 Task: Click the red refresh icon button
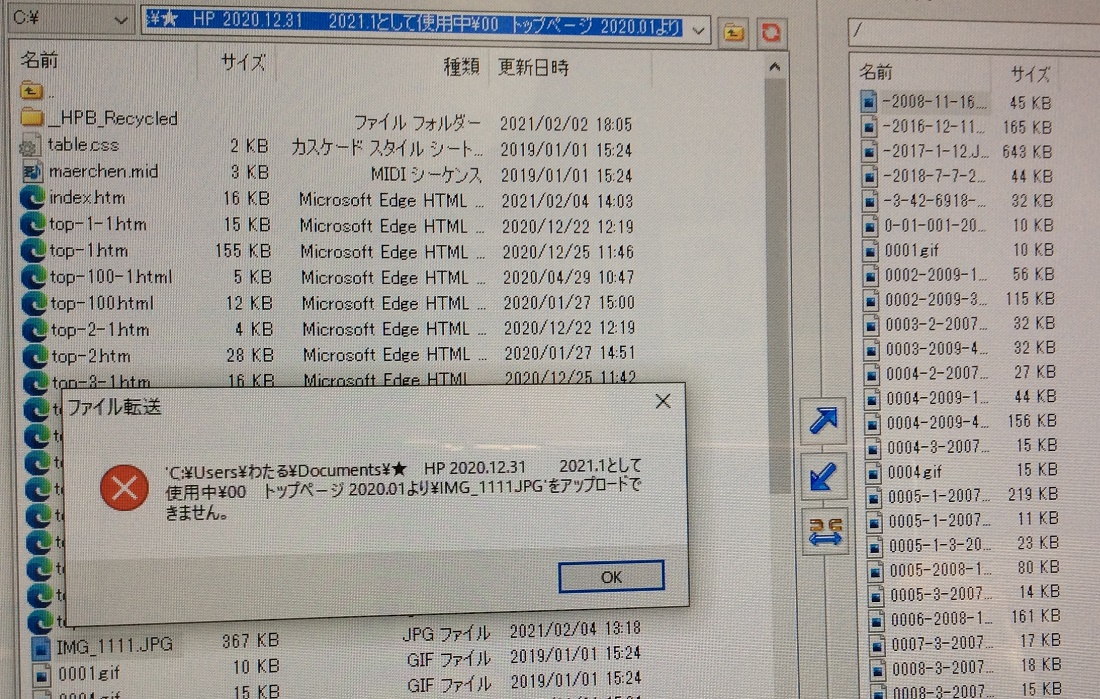click(x=769, y=32)
